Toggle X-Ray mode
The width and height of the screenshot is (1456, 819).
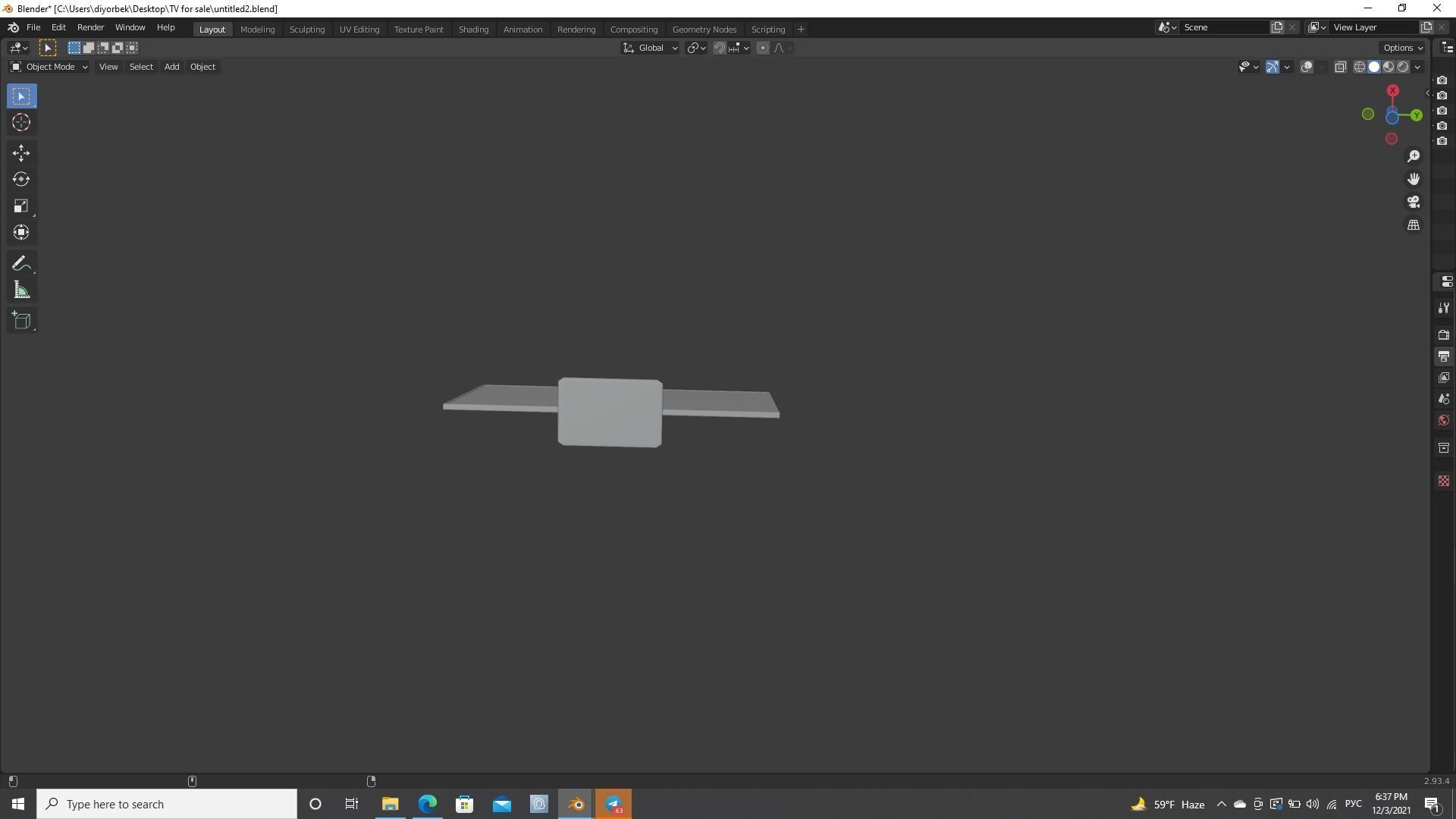(1340, 67)
